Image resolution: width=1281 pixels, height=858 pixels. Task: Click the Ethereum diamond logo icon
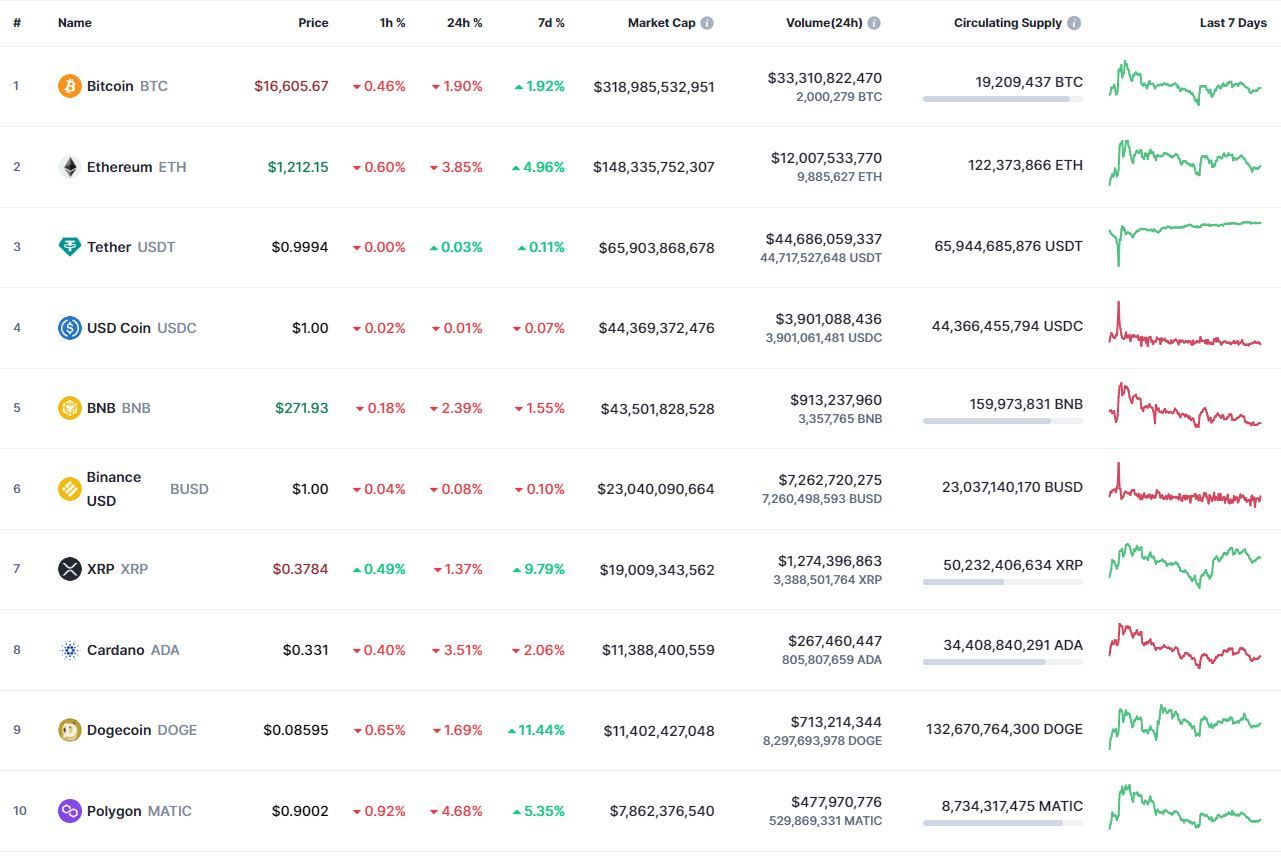(69, 167)
